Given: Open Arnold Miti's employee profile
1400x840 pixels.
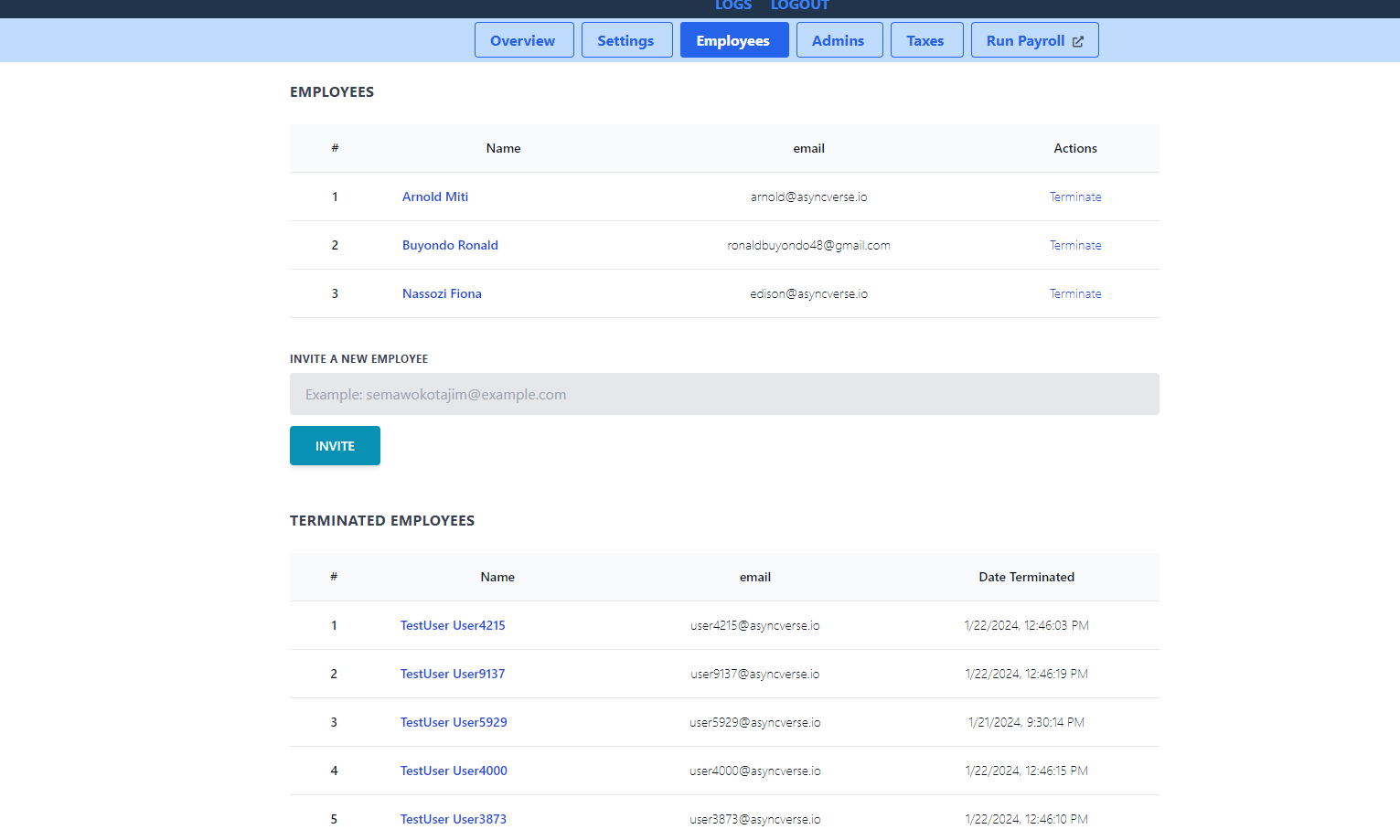Looking at the screenshot, I should [435, 197].
